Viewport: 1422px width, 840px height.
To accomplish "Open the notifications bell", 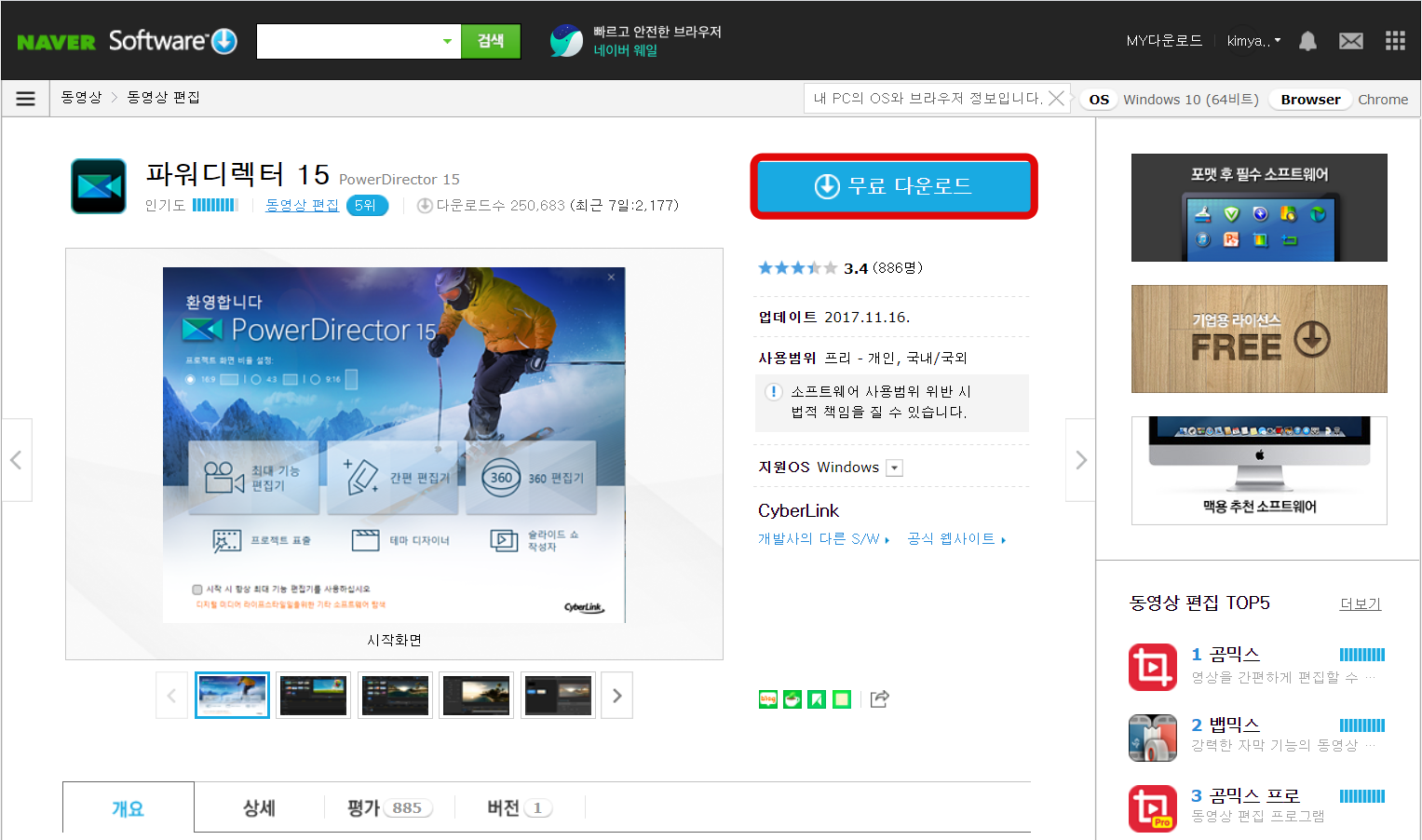I will coord(1307,41).
